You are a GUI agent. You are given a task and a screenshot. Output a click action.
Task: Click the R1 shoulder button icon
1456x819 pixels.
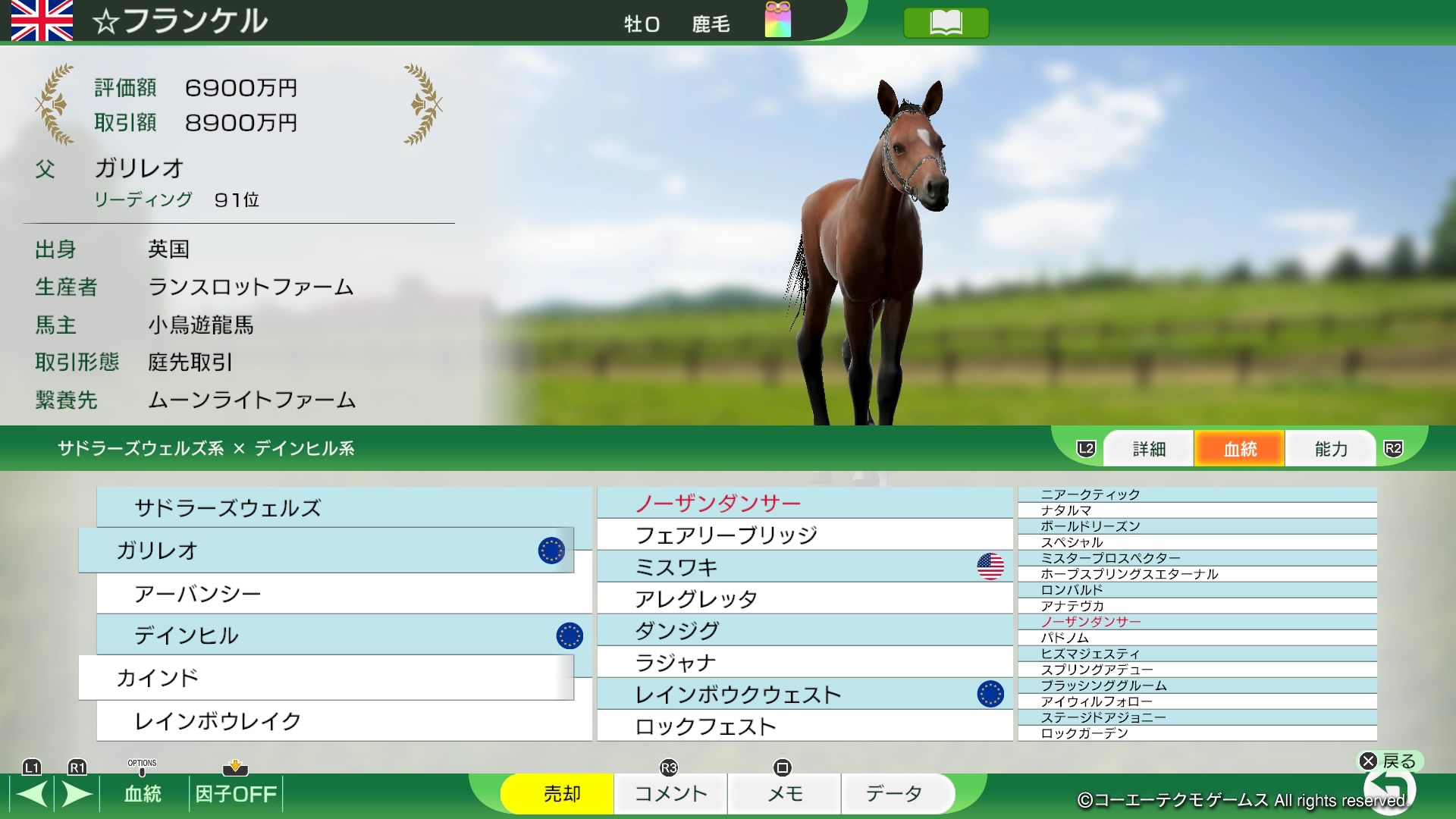[77, 767]
